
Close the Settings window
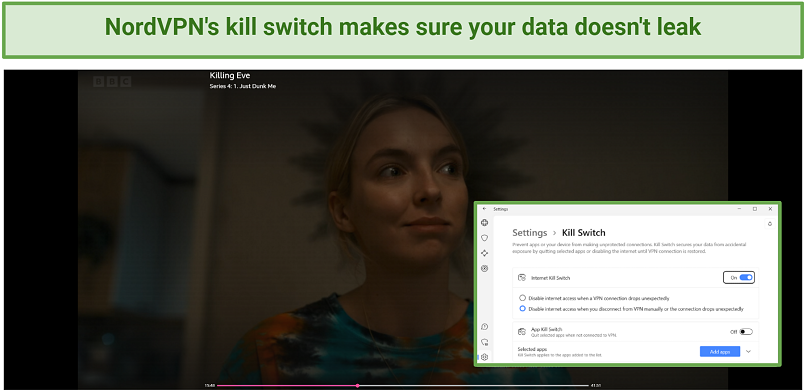click(x=770, y=209)
